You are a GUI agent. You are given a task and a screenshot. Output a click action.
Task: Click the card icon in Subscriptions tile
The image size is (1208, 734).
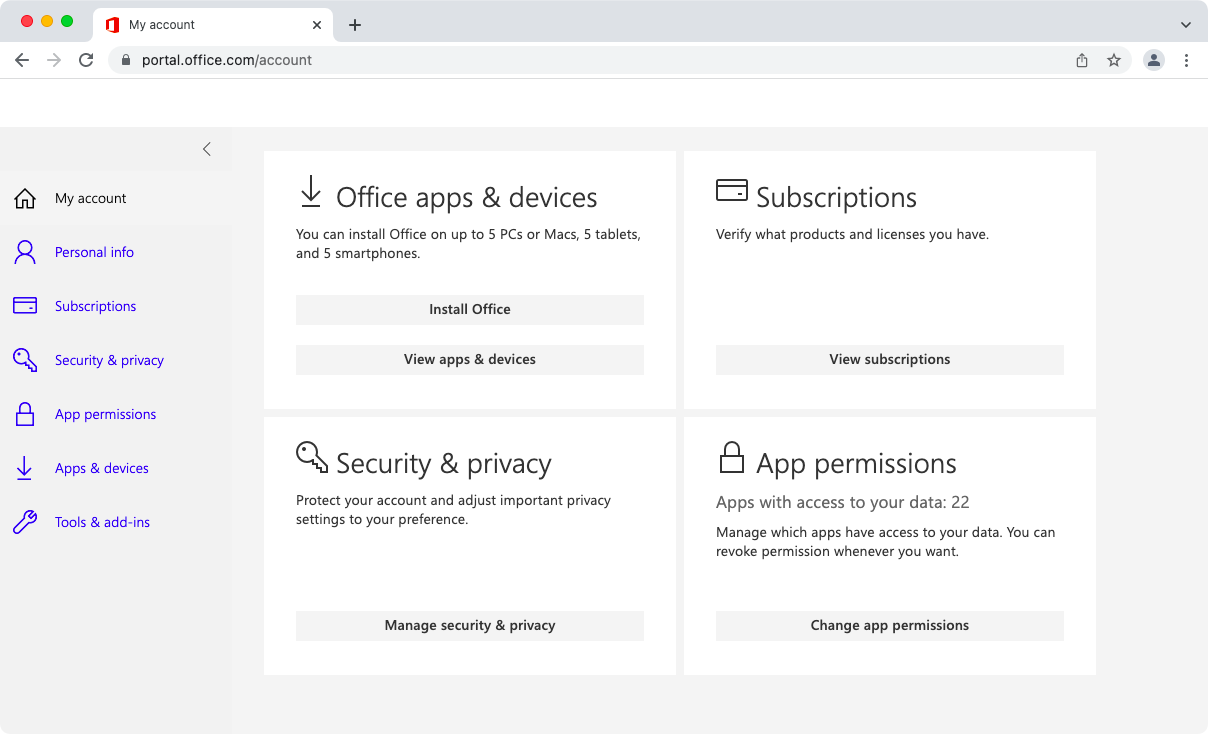(732, 190)
